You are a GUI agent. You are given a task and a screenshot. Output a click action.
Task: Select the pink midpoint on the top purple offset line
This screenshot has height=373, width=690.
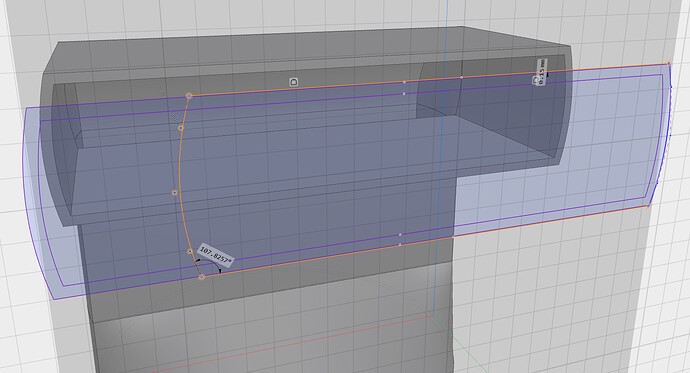point(404,94)
